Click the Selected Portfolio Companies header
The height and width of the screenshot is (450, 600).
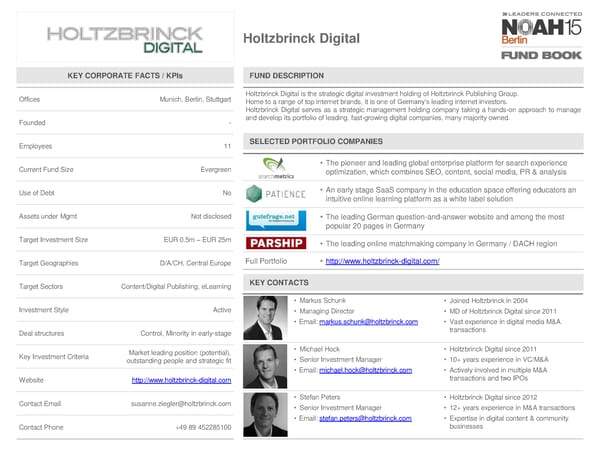pyautogui.click(x=316, y=142)
